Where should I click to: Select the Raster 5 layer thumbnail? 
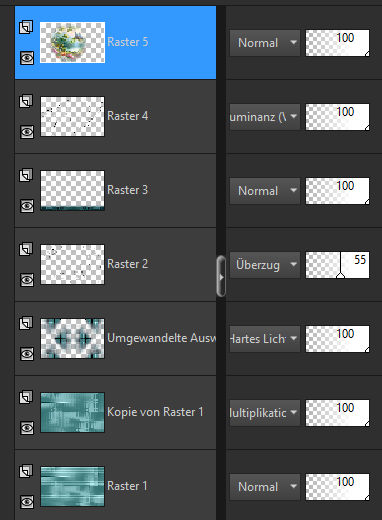72,42
